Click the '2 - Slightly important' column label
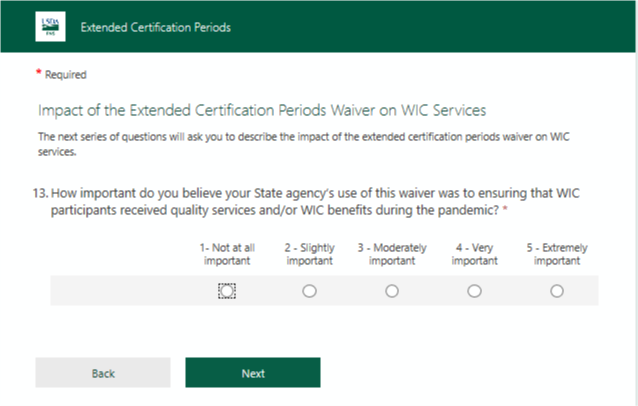The image size is (638, 406). pos(309,254)
